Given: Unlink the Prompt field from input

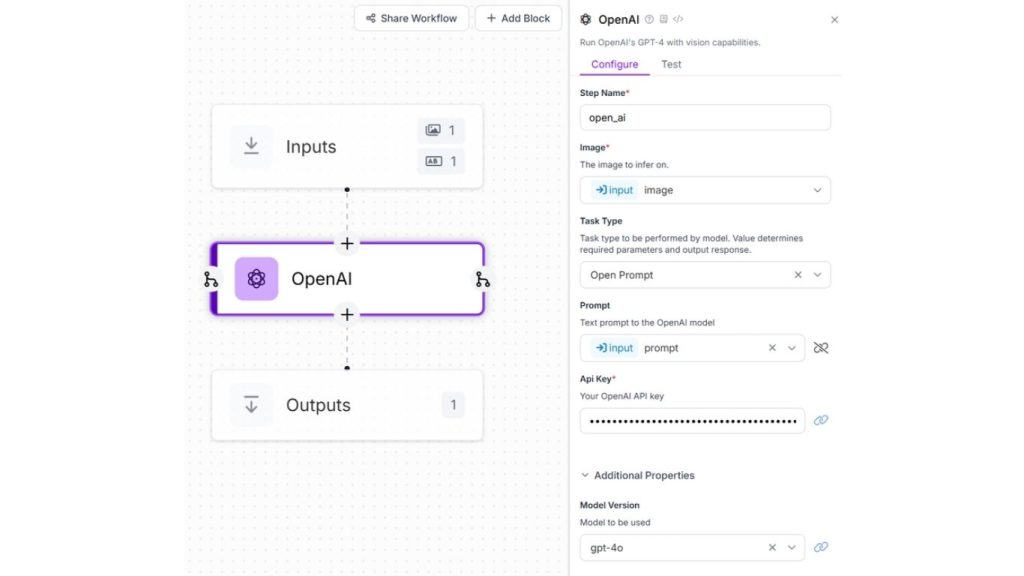Looking at the screenshot, I should 821,348.
